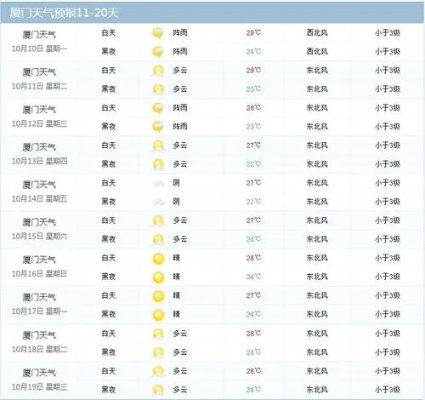Screen dimensions: 425x400
Task: Select the date 10月19日 星期三
Action: [x=39, y=387]
